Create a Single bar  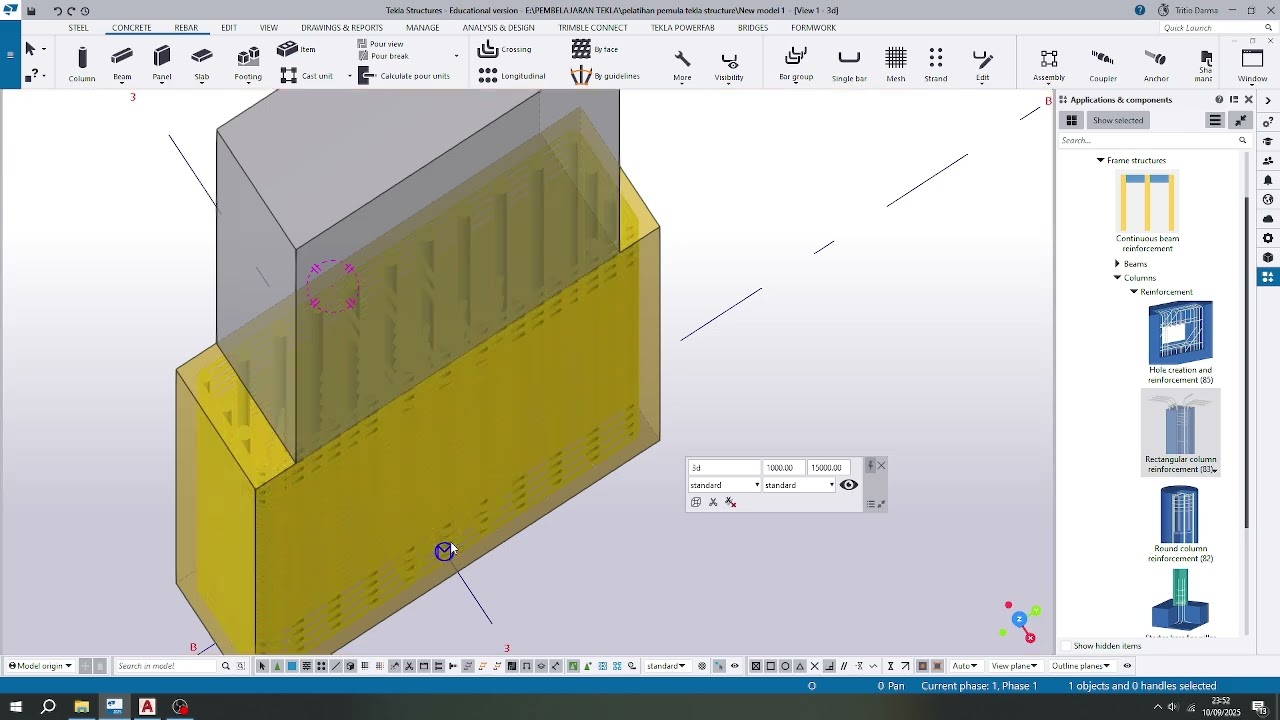click(x=849, y=64)
